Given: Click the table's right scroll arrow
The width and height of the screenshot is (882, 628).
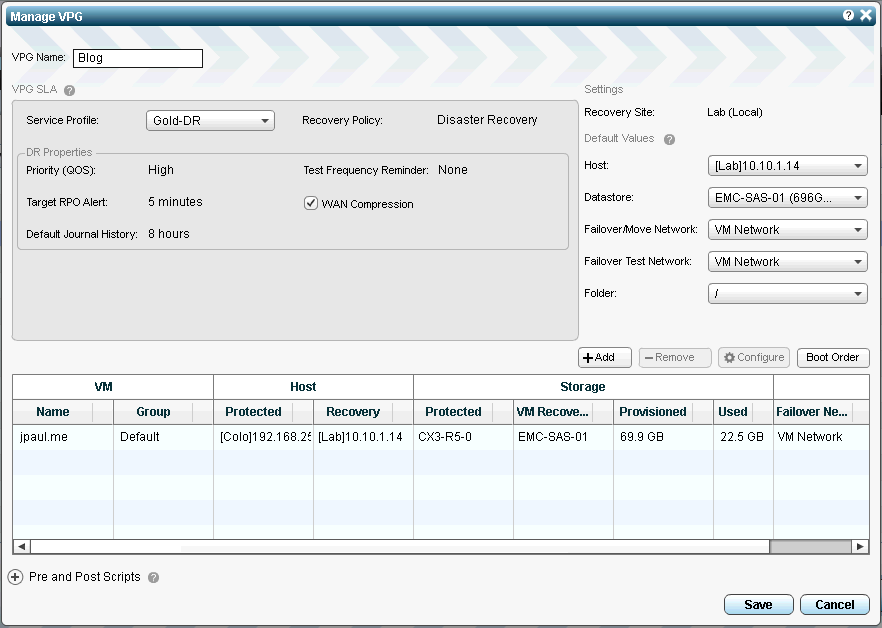Looking at the screenshot, I should (x=860, y=547).
